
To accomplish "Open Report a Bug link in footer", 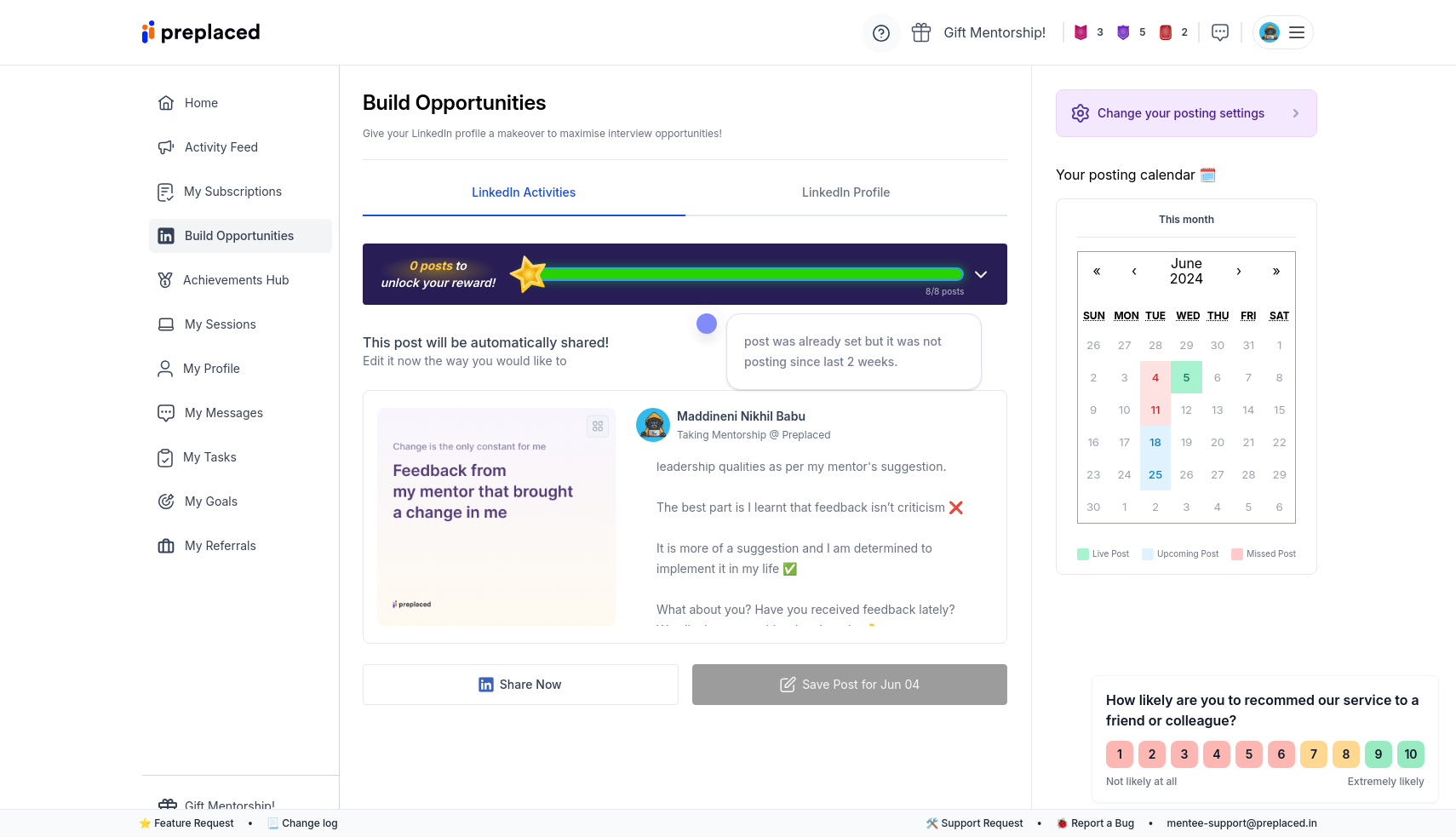I will pos(1096,823).
